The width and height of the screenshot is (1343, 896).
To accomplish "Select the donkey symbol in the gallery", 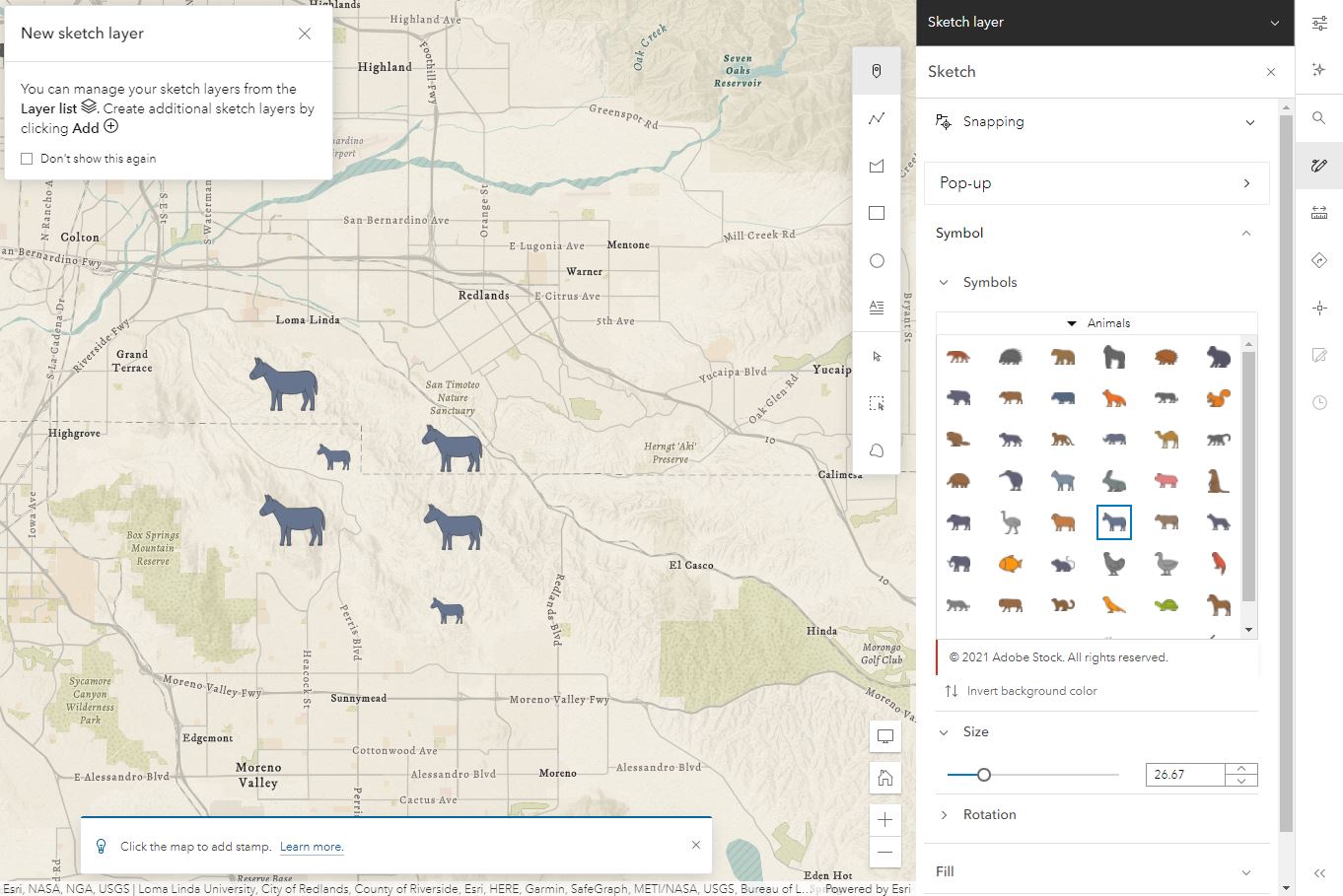I will point(1114,522).
